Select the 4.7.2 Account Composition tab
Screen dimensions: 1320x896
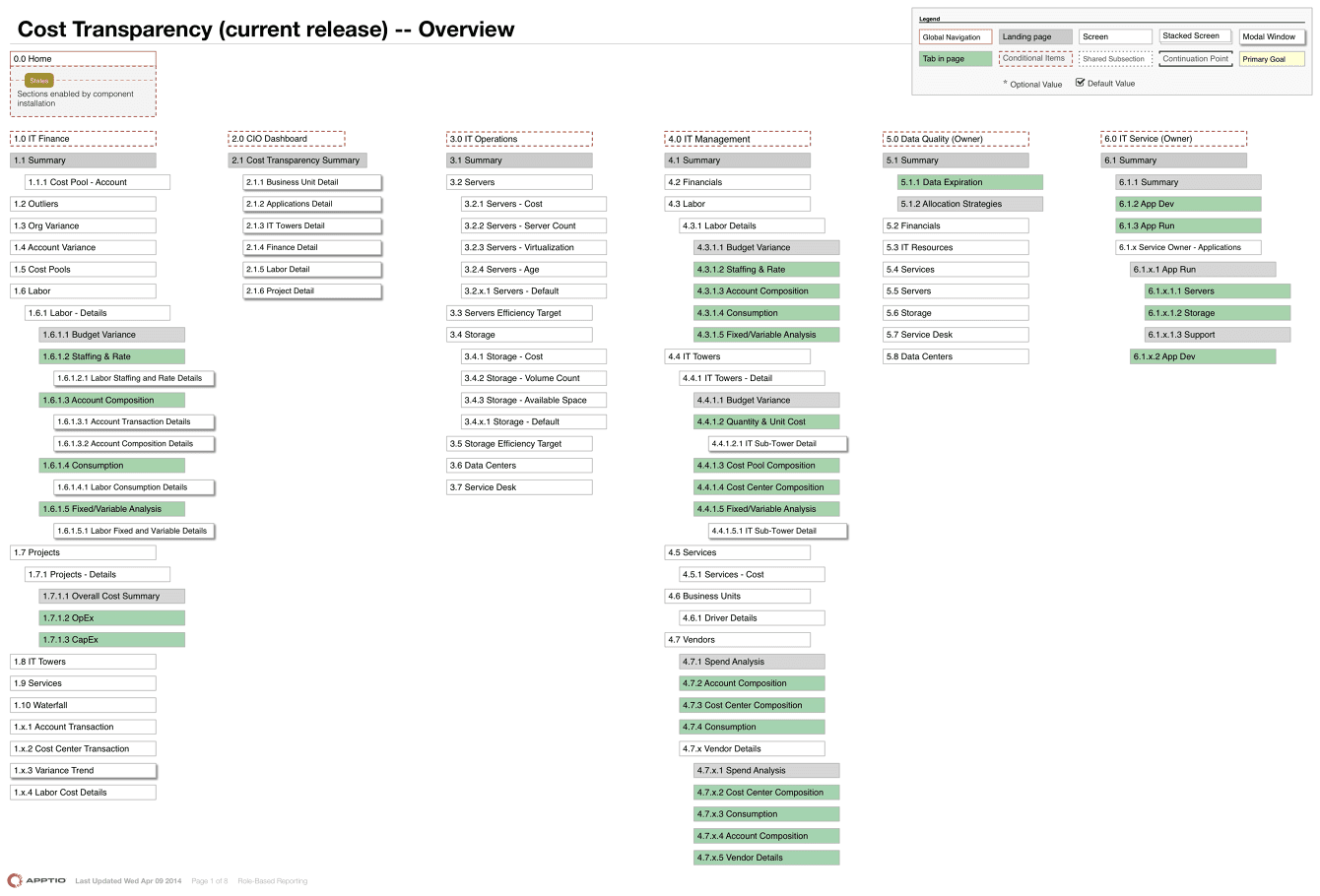click(752, 683)
